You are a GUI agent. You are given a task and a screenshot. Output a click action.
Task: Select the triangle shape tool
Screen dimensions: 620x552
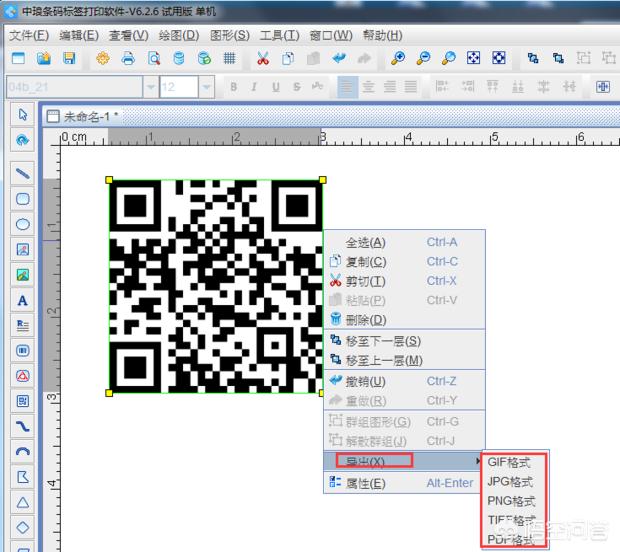[23, 502]
